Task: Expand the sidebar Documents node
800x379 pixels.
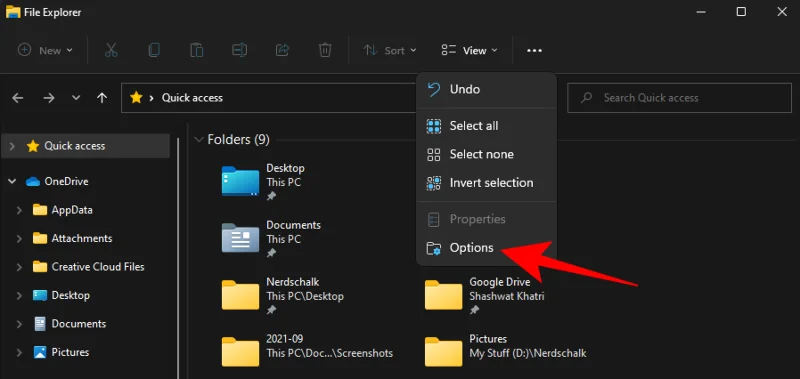Action: click(x=19, y=324)
